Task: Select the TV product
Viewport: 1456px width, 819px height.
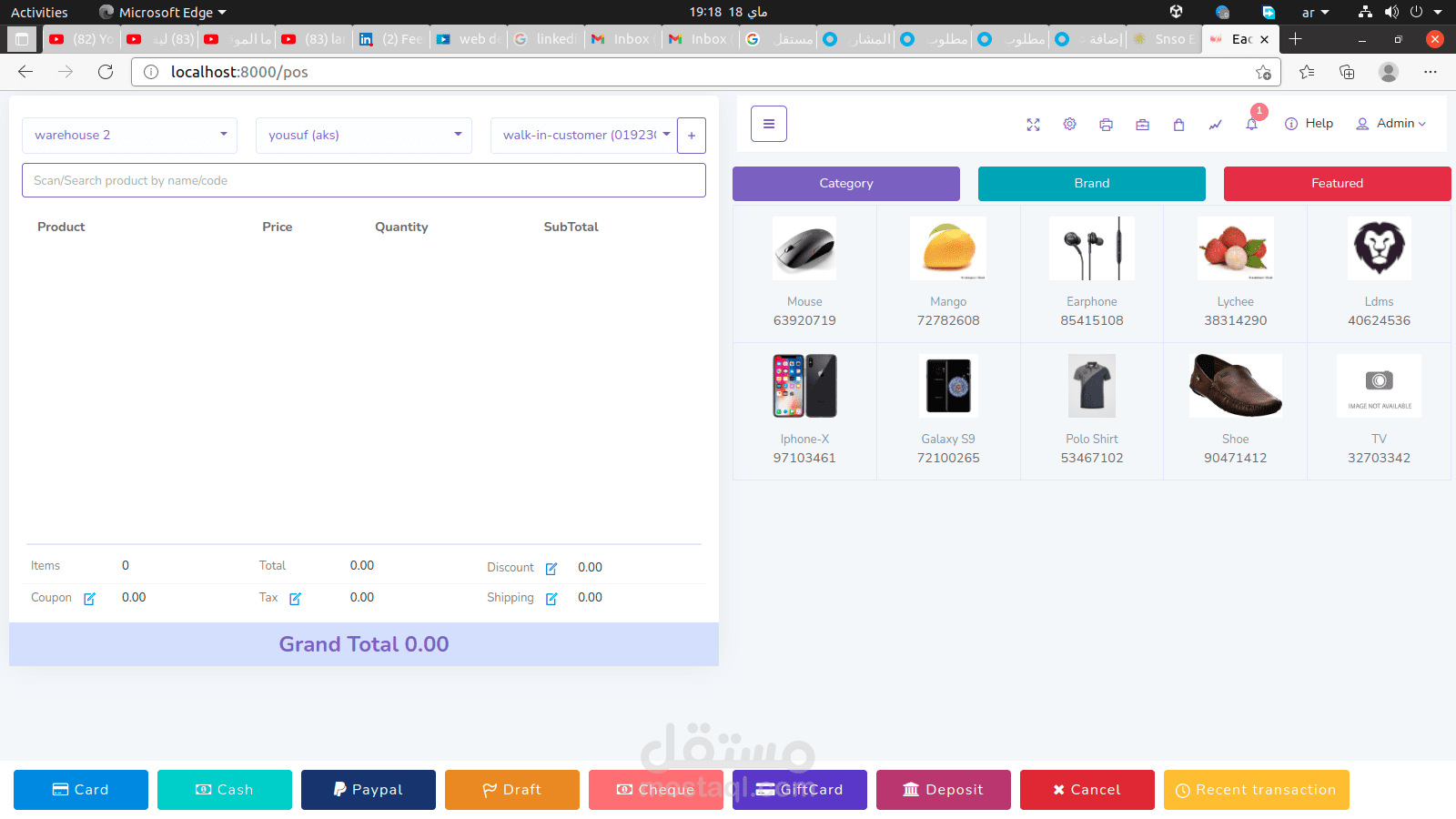Action: (1380, 410)
